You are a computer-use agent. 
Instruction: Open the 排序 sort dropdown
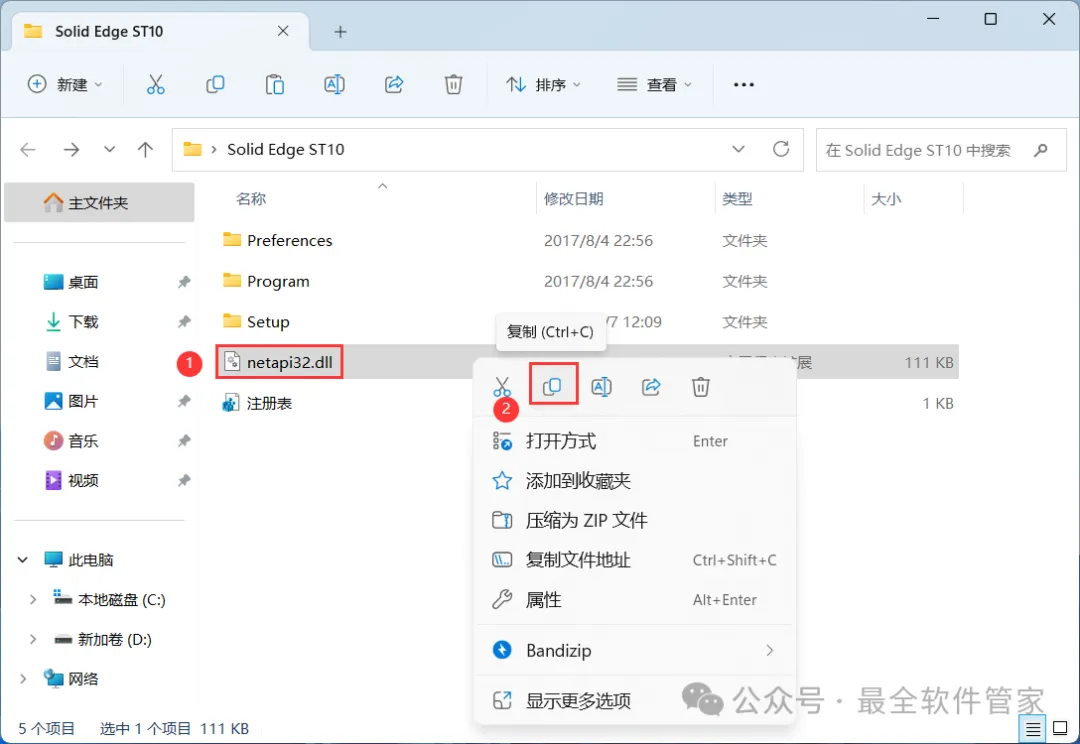[544, 85]
